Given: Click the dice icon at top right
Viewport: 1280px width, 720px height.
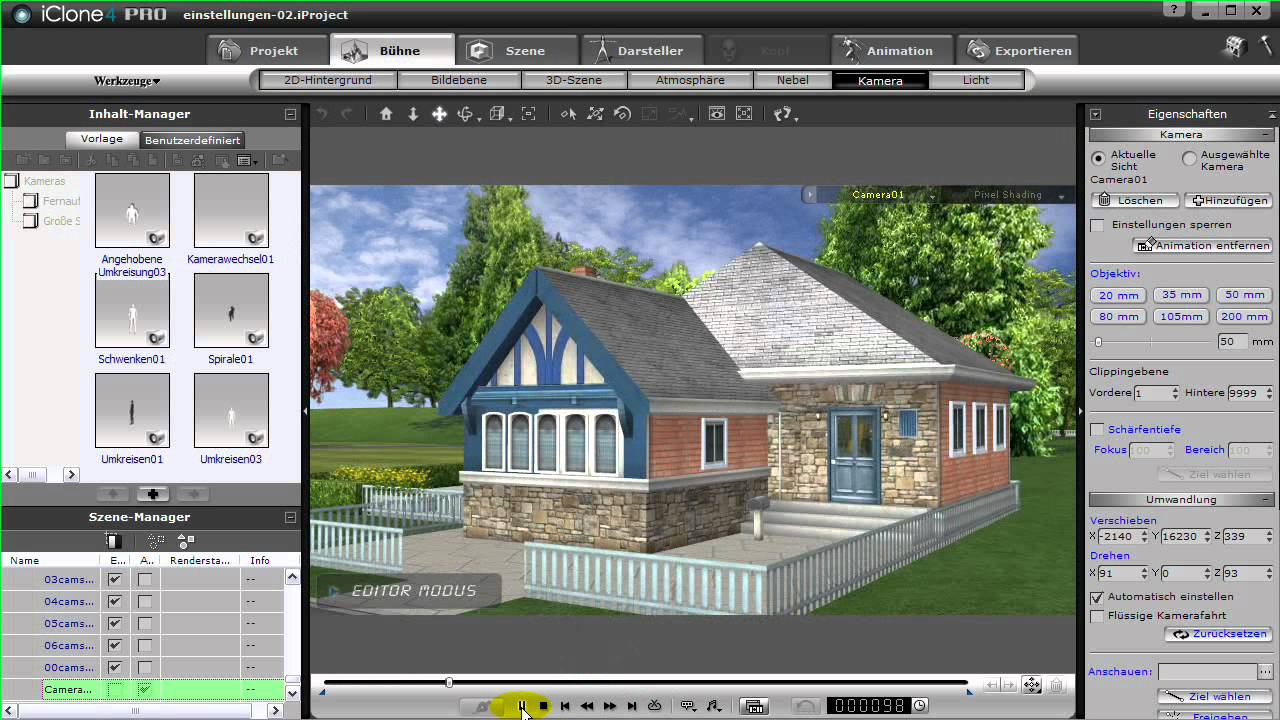Looking at the screenshot, I should pos(1234,48).
